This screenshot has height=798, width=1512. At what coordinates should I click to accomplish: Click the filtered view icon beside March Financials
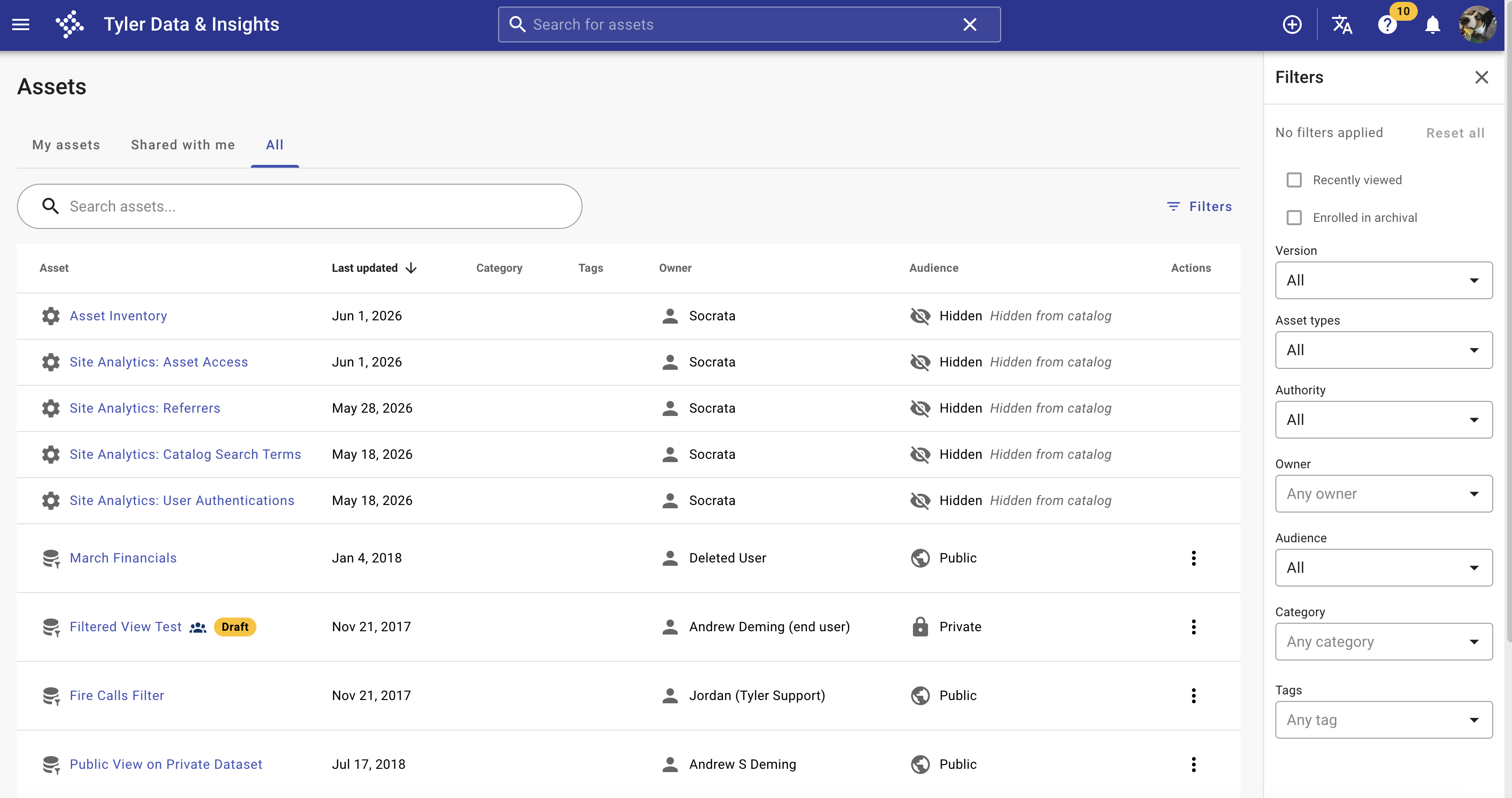[51, 558]
